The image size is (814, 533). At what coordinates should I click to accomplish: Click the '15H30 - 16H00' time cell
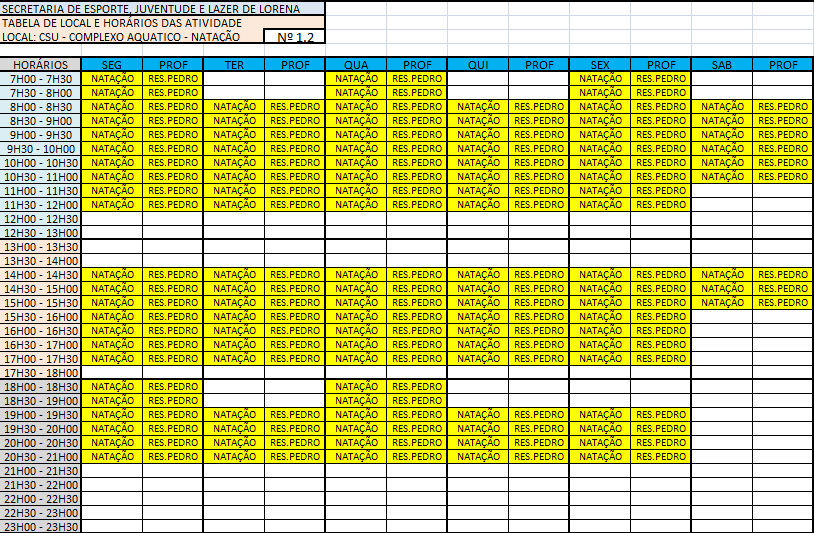pos(40,317)
